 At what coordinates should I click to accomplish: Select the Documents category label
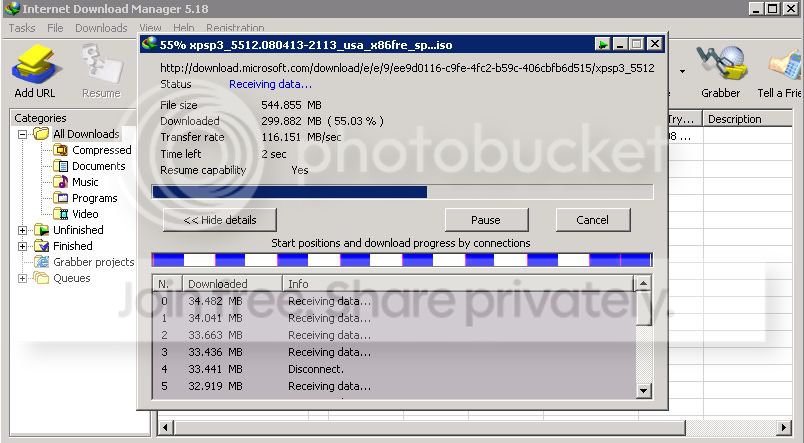point(98,166)
